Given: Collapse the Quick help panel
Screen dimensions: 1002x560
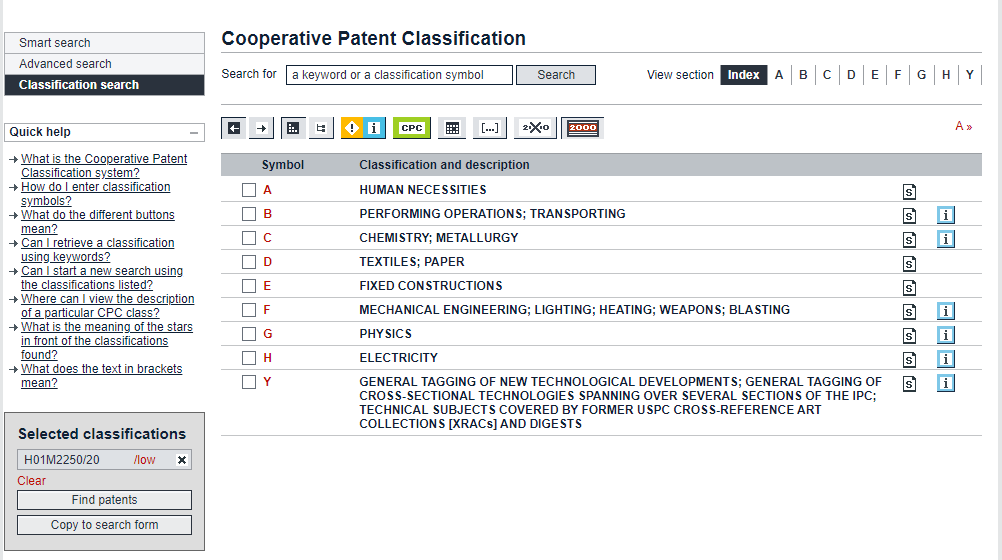Looking at the screenshot, I should (x=193, y=132).
